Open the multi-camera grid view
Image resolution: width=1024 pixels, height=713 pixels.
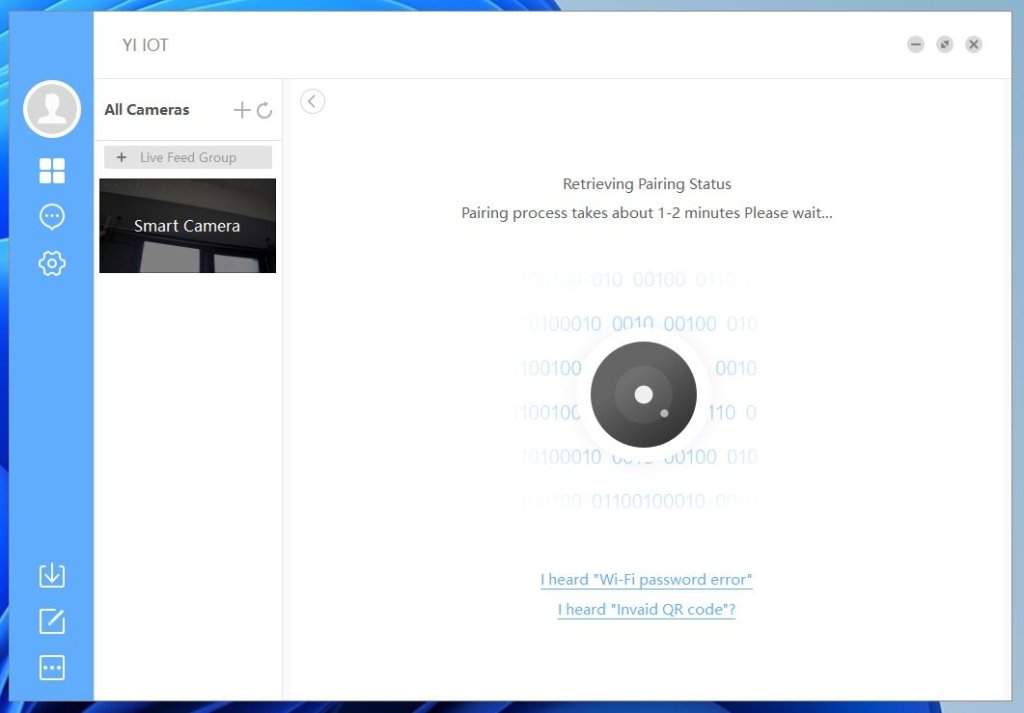pos(52,171)
